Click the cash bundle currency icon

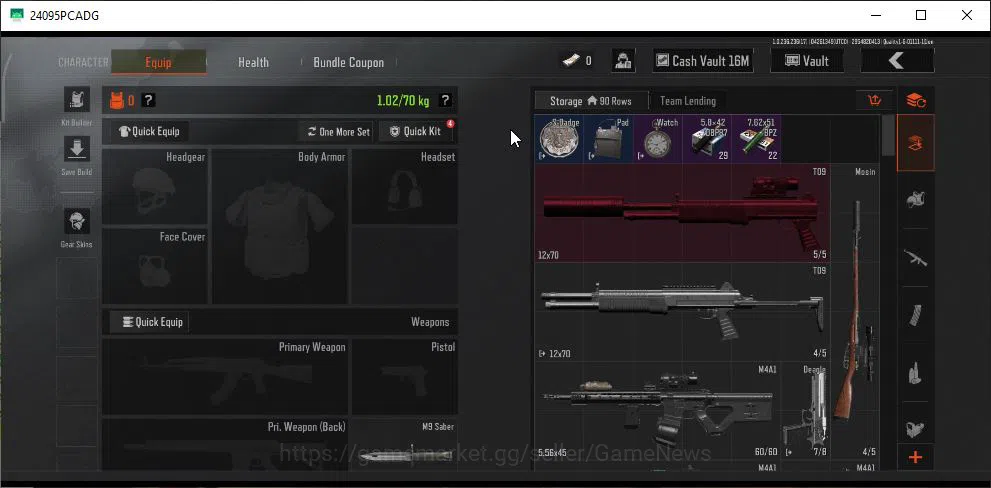tap(571, 61)
